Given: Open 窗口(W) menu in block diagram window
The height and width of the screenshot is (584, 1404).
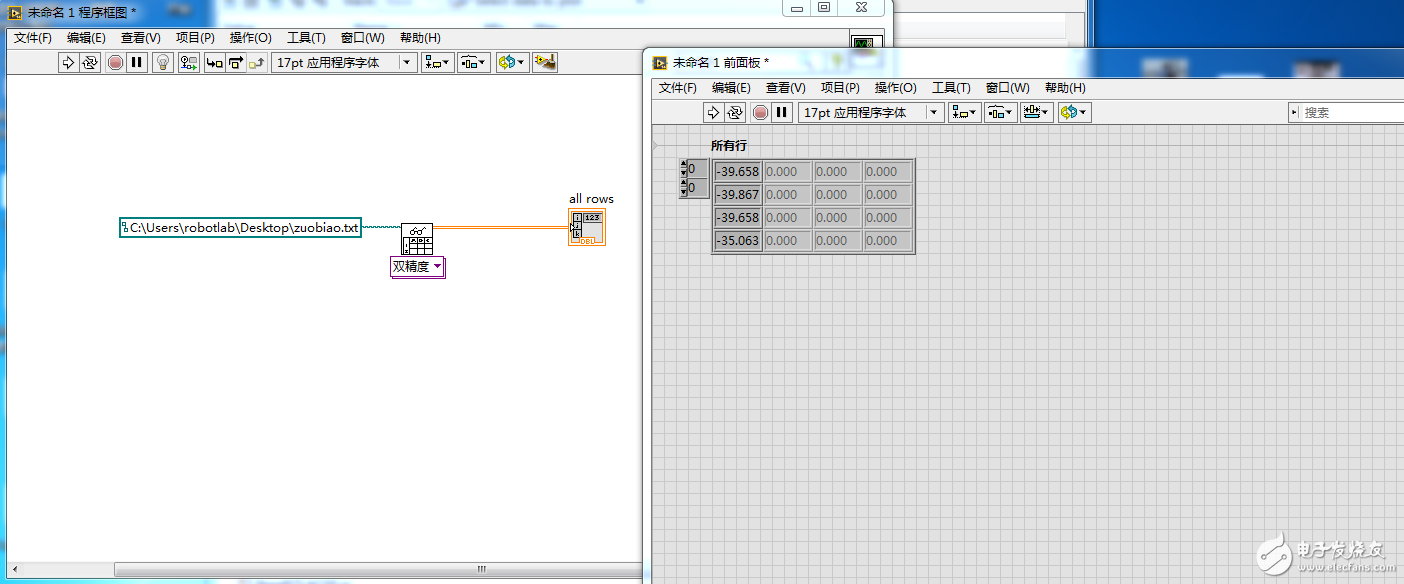Looking at the screenshot, I should pos(362,38).
